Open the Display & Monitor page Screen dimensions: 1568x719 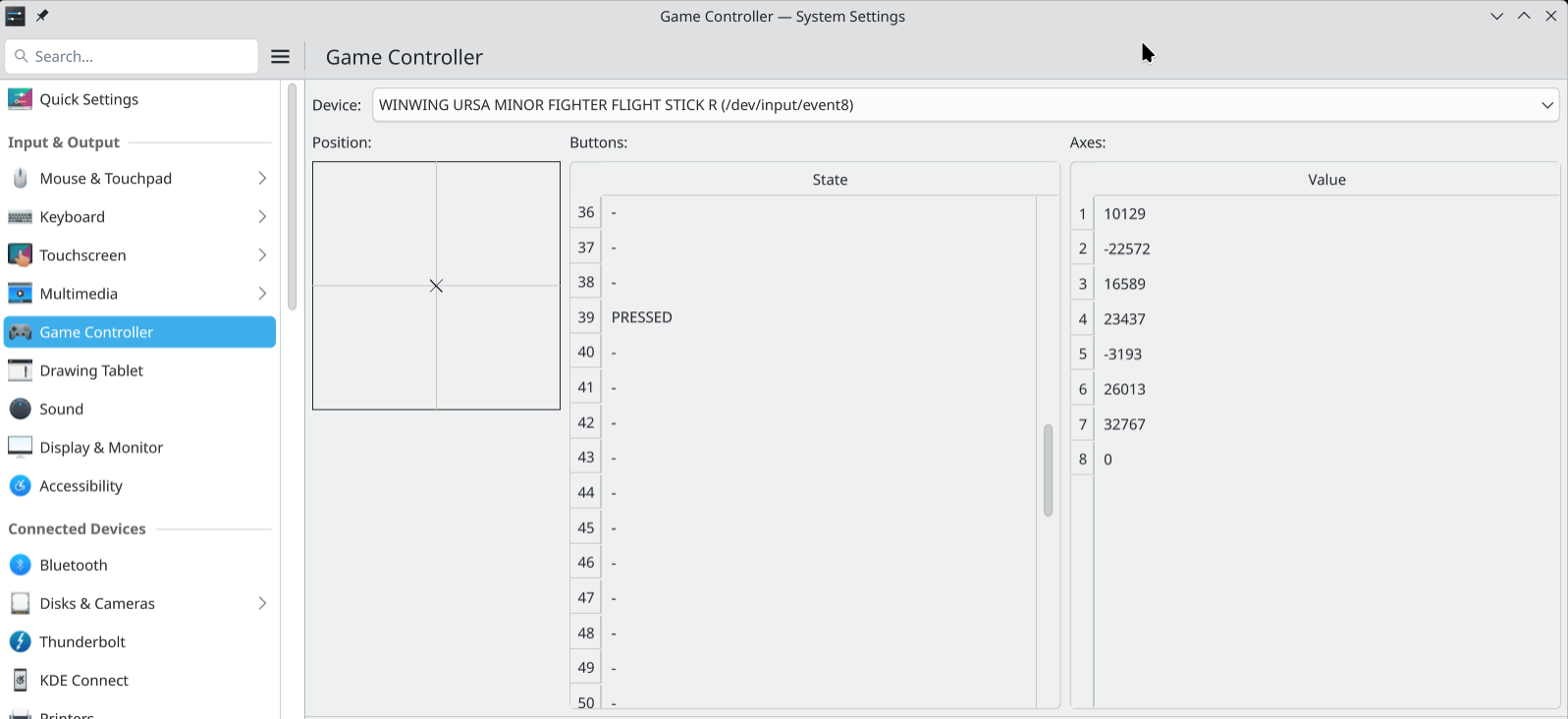(139, 447)
